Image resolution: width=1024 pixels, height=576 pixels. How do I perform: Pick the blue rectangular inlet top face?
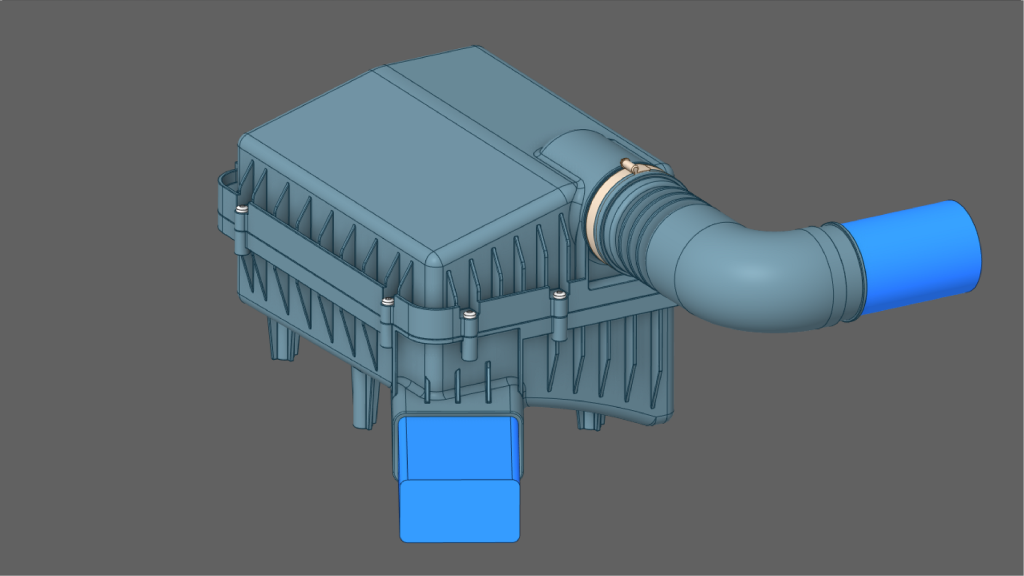(459, 449)
